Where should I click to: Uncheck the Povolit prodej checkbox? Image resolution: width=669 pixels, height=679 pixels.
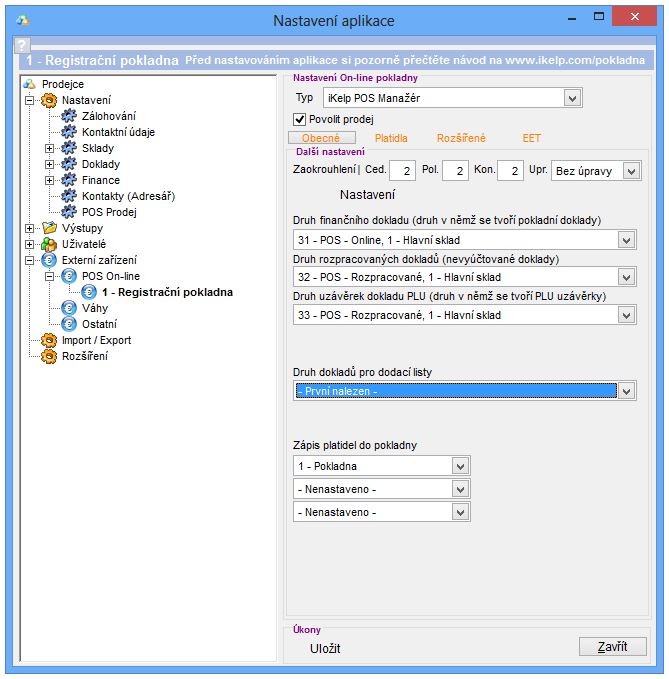[300, 120]
